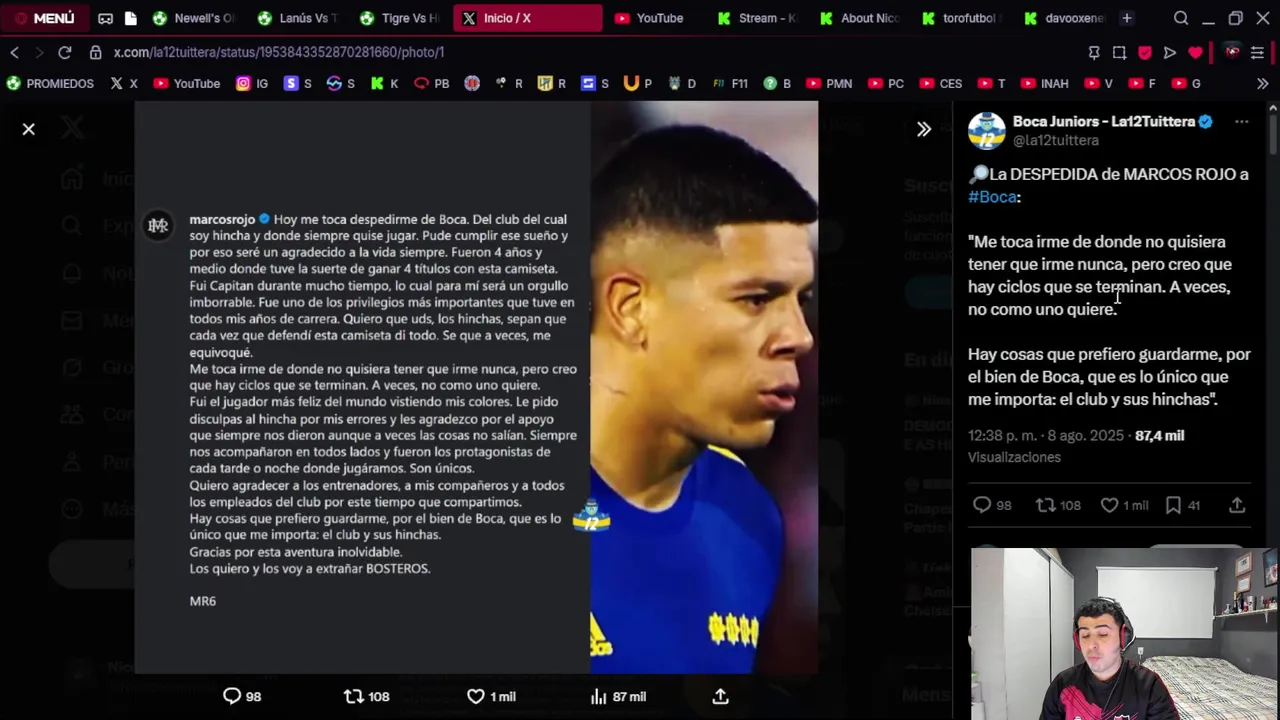This screenshot has height=720, width=1280.
Task: Click the address bar URL
Action: pos(279,52)
